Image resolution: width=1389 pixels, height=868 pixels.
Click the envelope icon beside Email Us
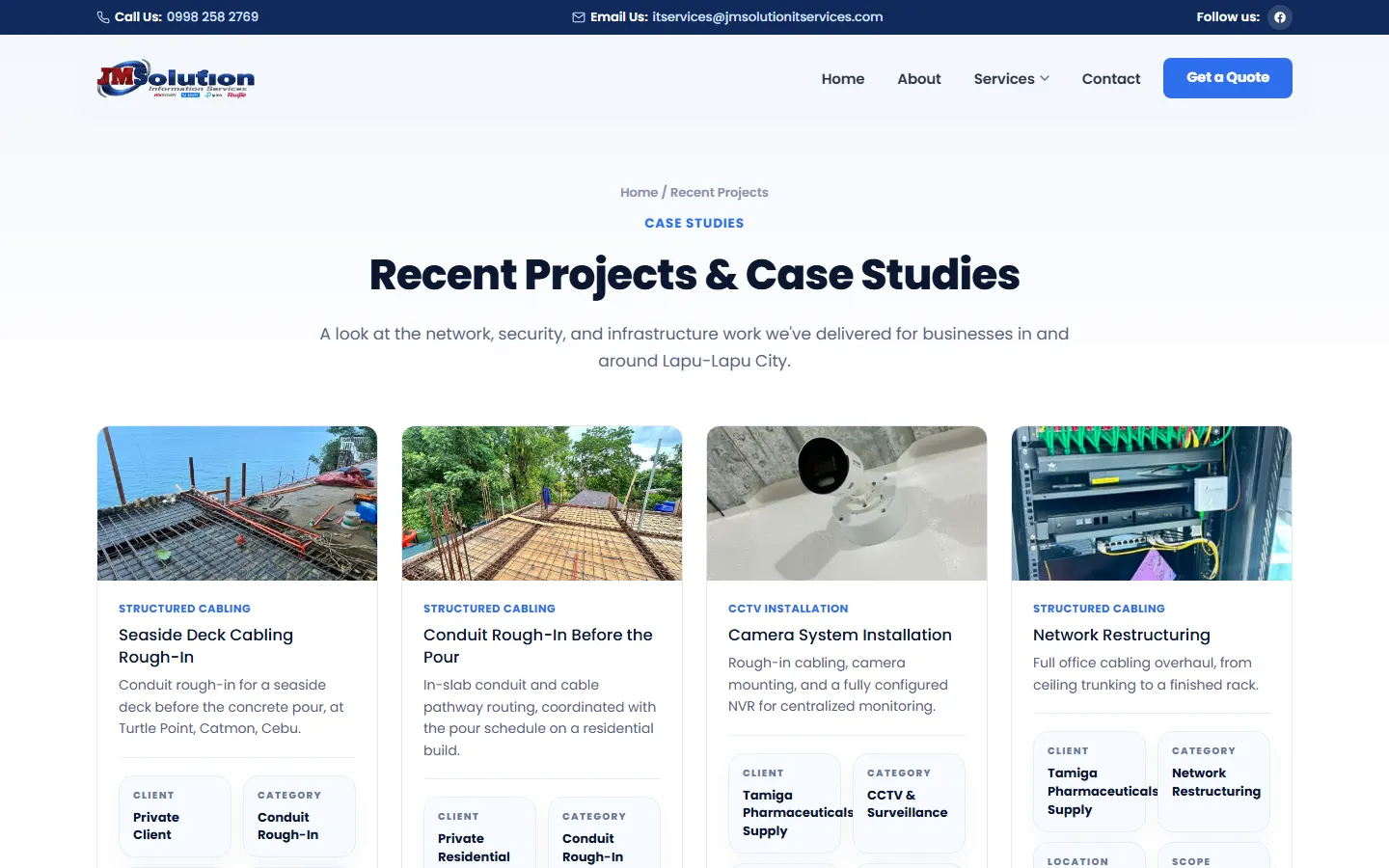click(x=579, y=17)
